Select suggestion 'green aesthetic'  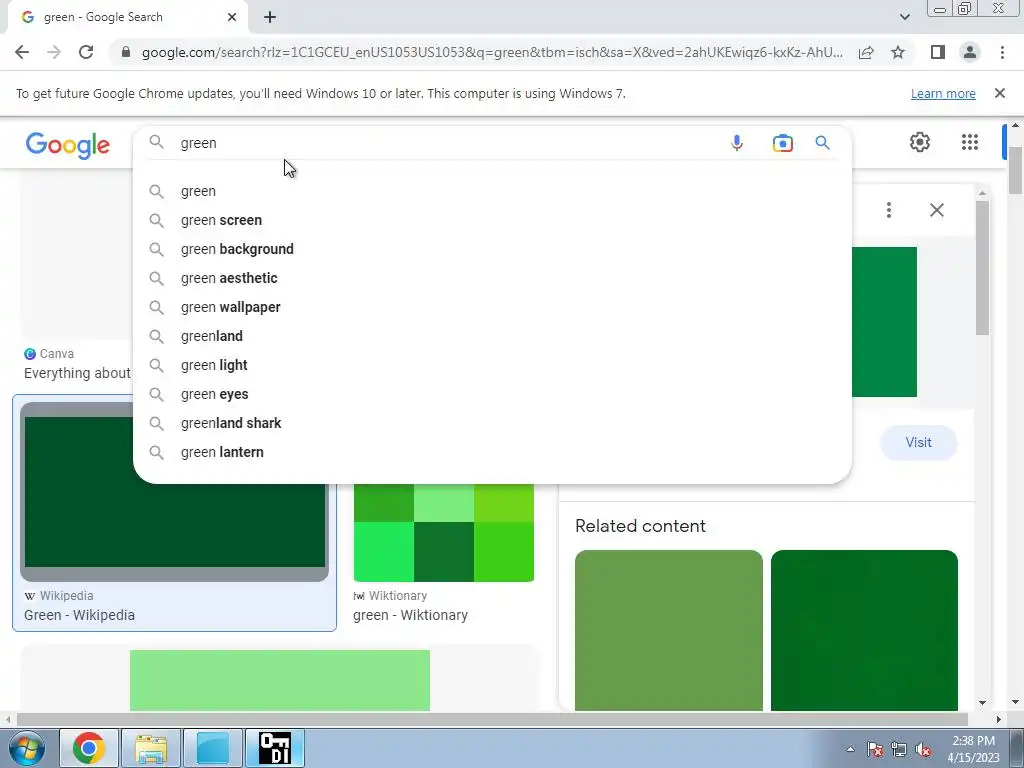[x=492, y=278]
